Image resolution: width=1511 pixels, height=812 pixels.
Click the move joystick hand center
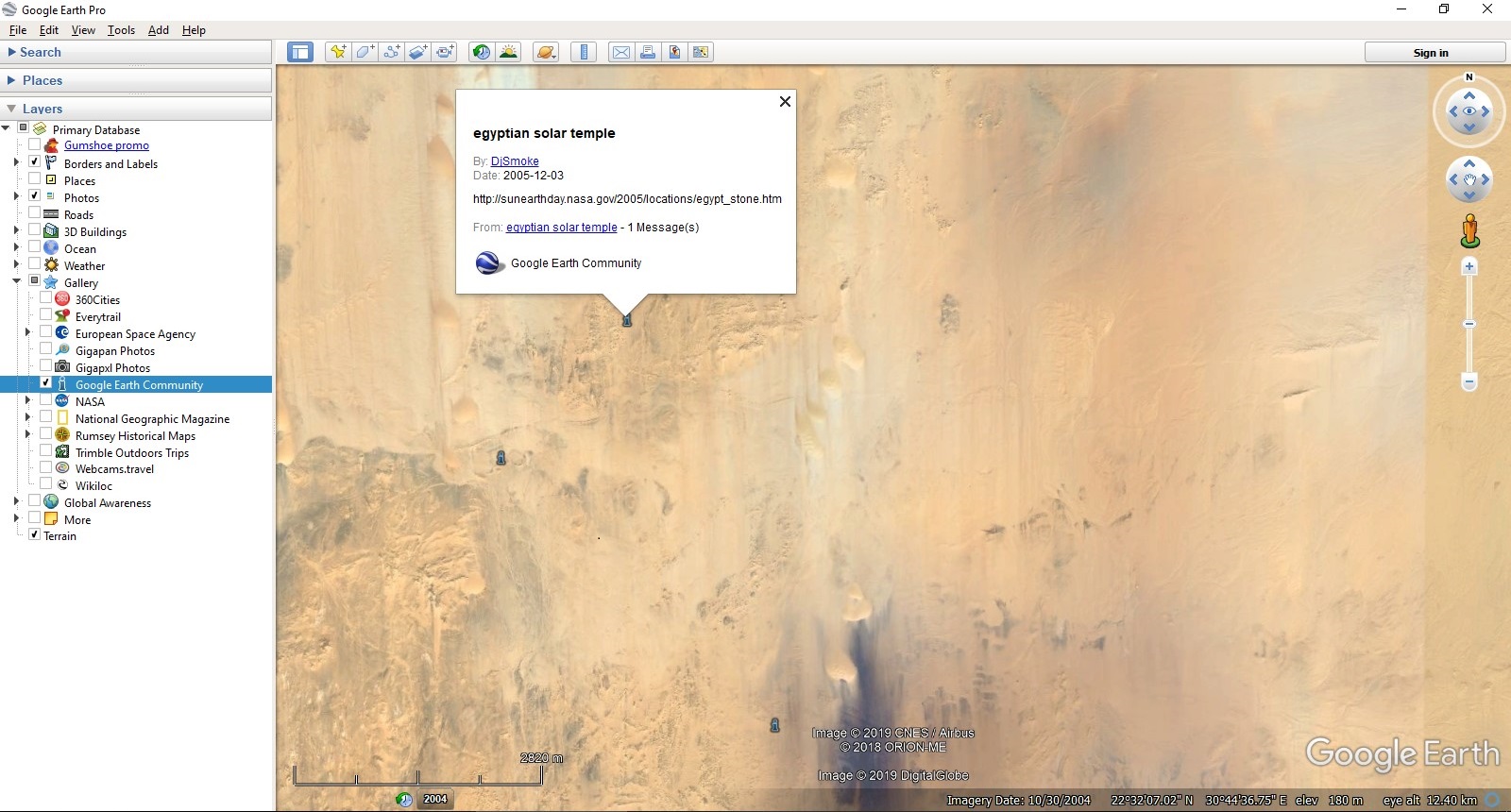1469,179
